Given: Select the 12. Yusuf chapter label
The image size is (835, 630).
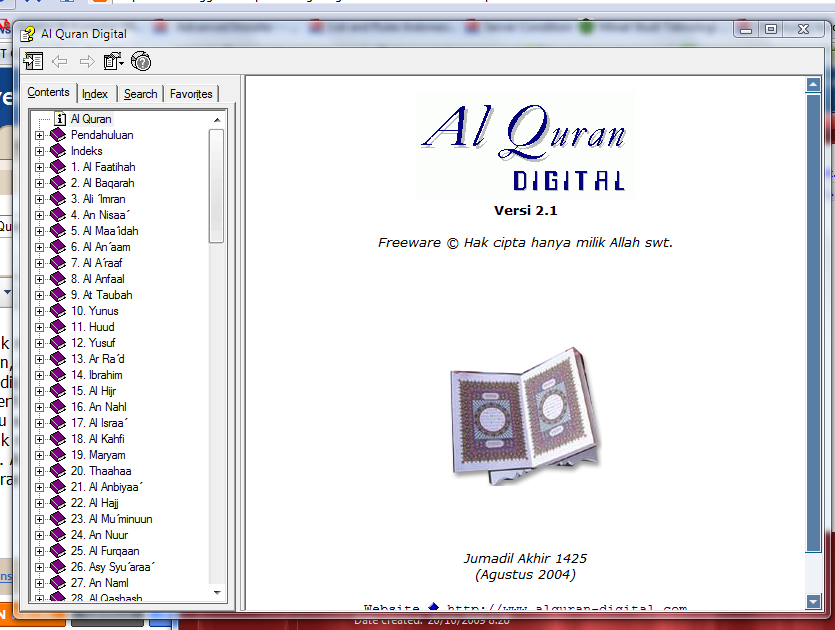Looking at the screenshot, I should tap(93, 342).
